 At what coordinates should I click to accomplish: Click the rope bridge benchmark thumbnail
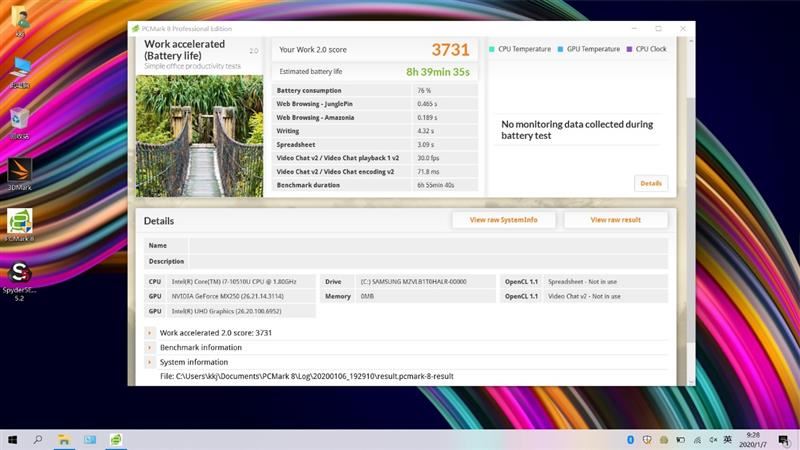[199, 136]
